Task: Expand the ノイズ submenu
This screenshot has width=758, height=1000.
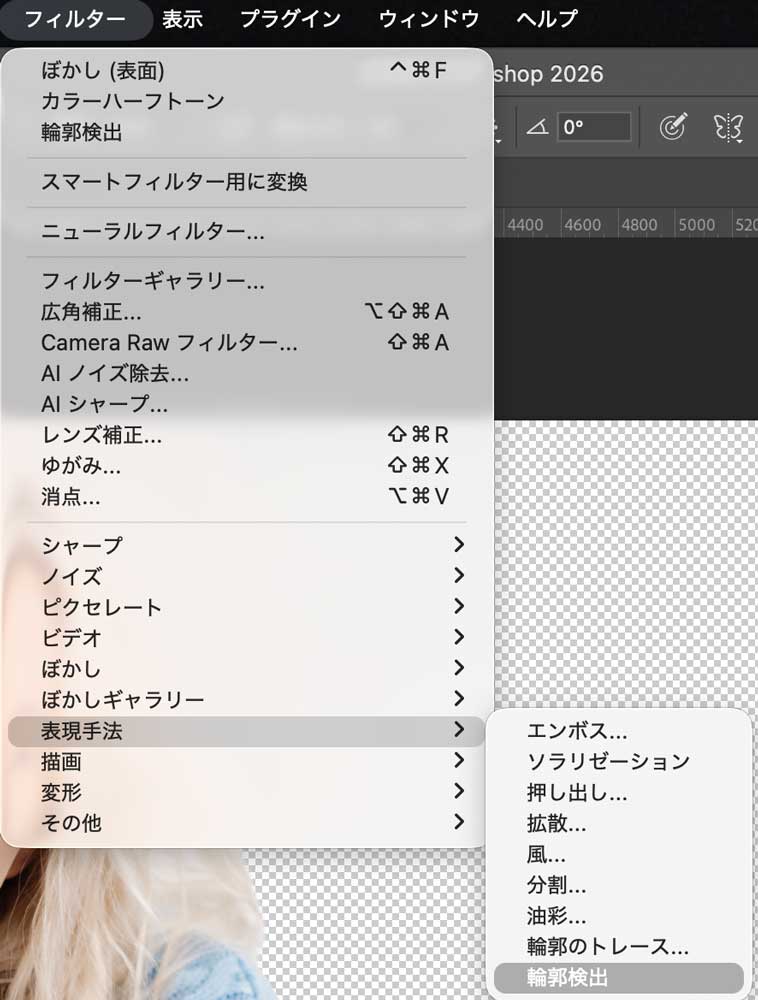Action: pos(247,577)
